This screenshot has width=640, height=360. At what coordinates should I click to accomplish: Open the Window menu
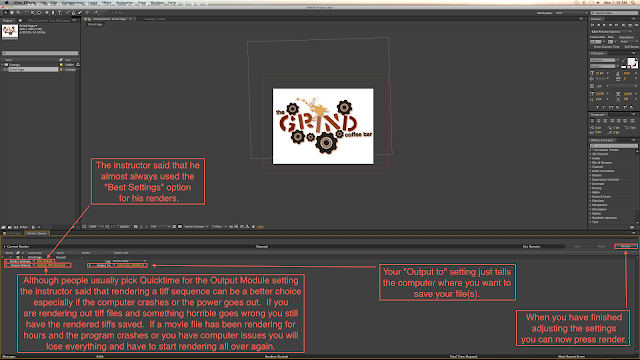(157, 2)
